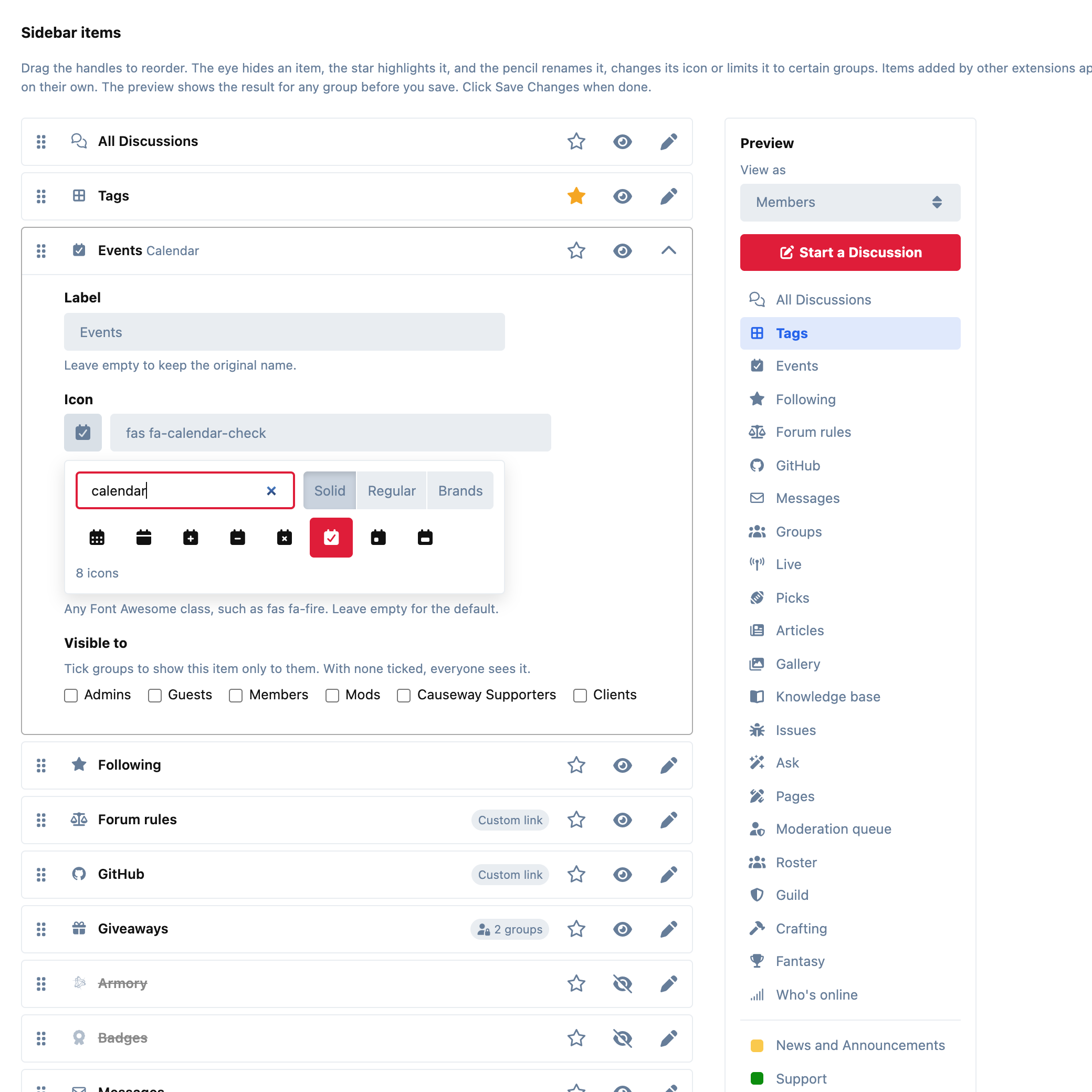Tick the Members group checkbox
Viewport: 1092px width, 1092px height.
[236, 695]
